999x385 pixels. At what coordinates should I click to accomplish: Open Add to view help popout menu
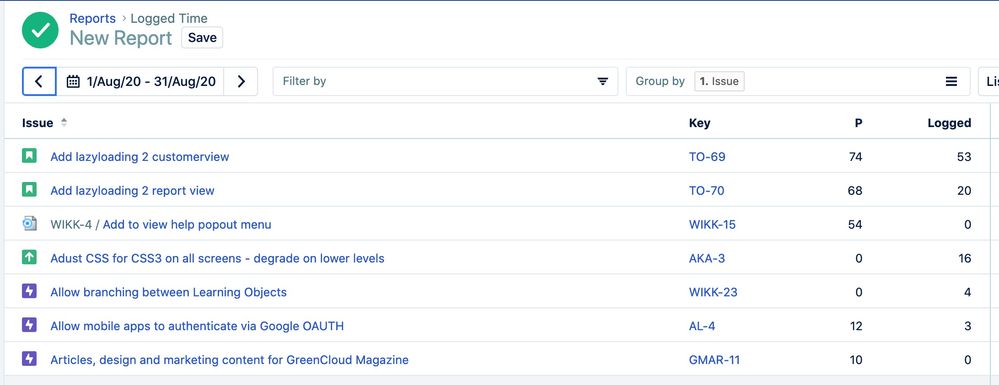click(x=187, y=224)
